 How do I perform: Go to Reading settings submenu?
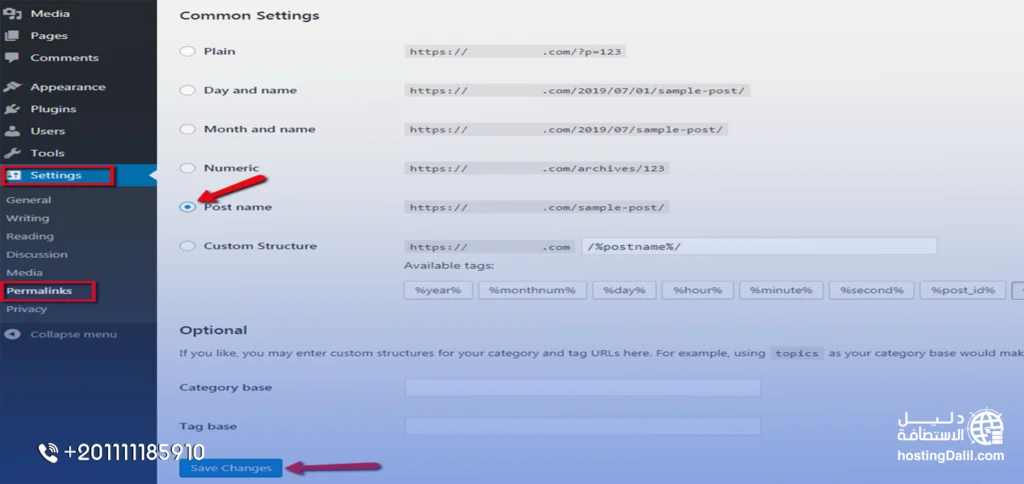[30, 236]
